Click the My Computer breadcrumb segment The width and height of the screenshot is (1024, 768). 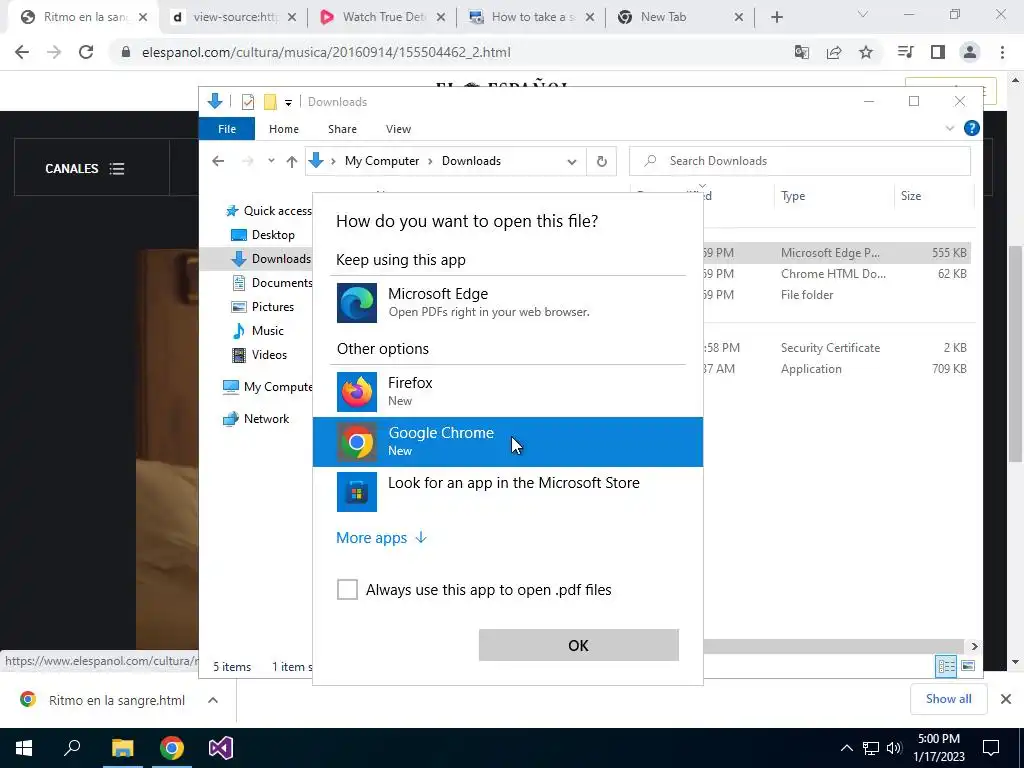382,161
